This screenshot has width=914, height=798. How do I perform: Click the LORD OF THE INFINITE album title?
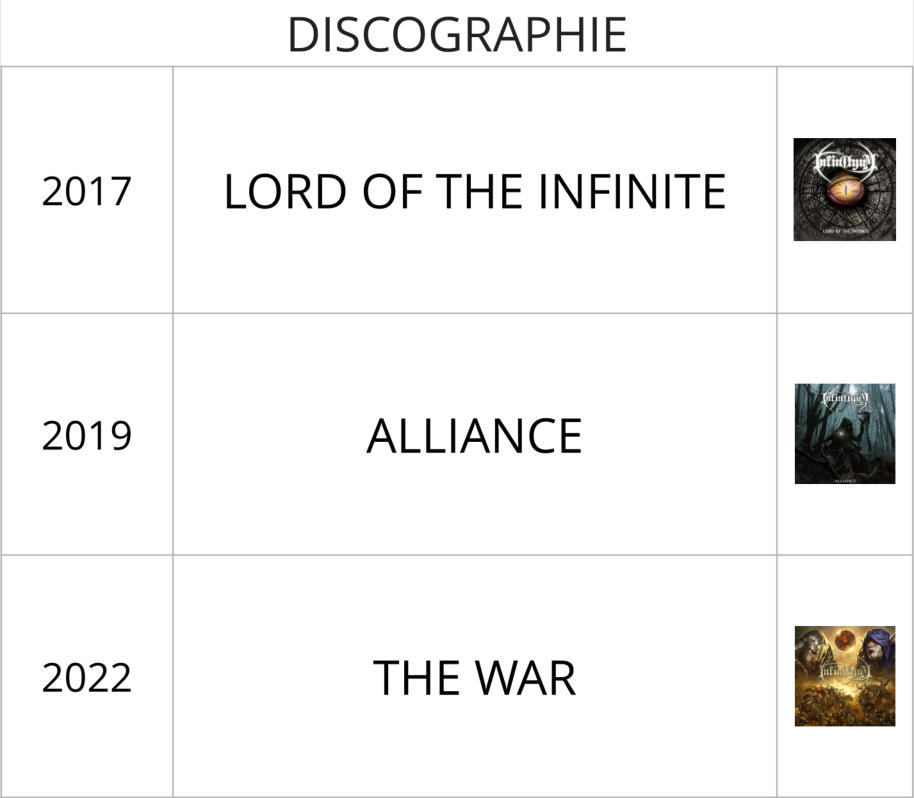474,191
